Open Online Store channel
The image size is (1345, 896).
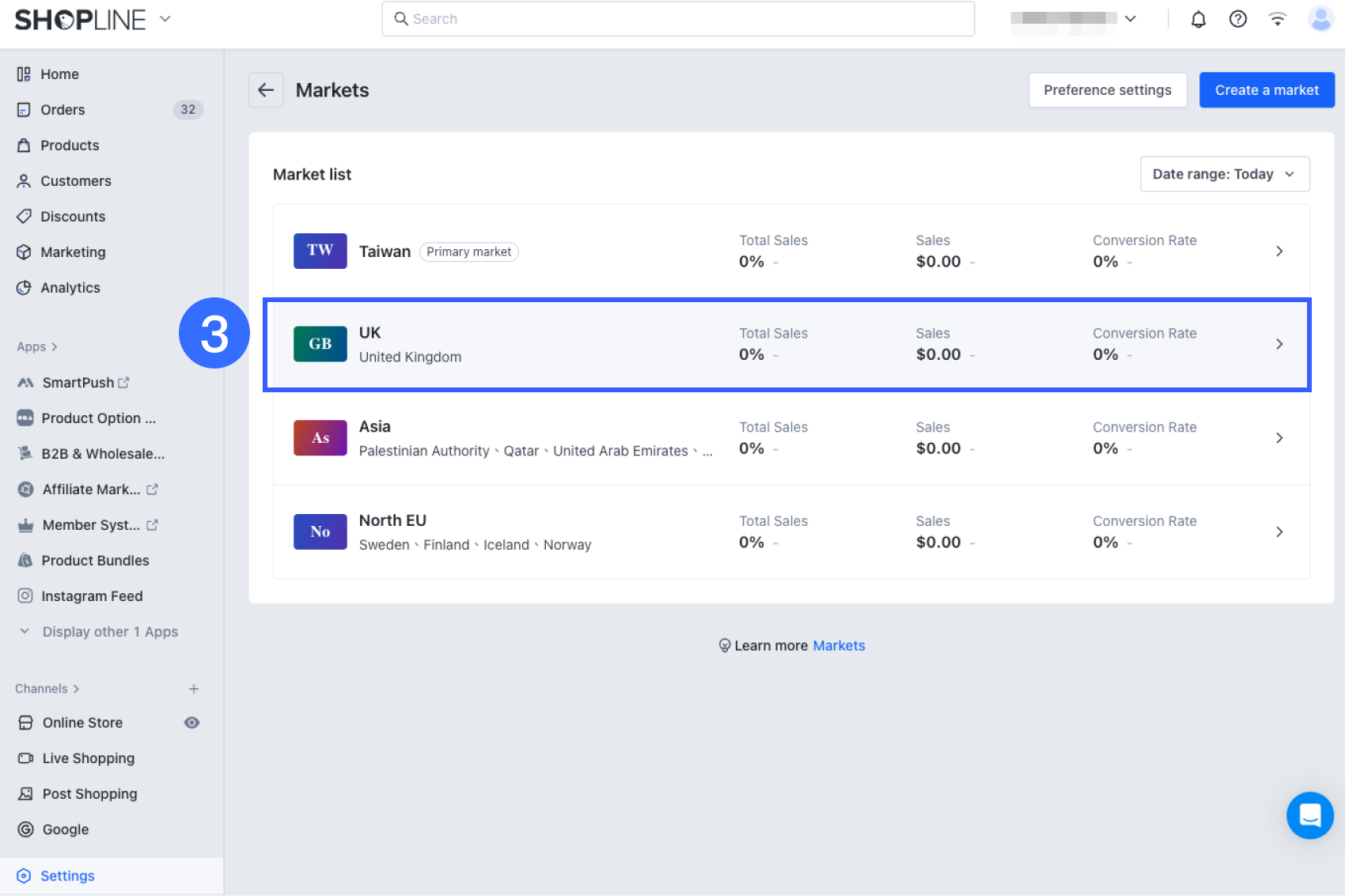(x=83, y=723)
